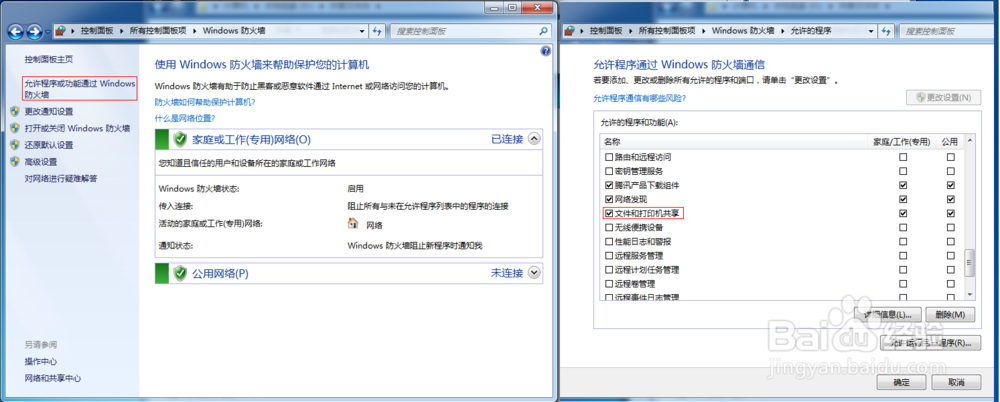
Task: Check the 无线便携设备 name checkbox
Action: [608, 227]
